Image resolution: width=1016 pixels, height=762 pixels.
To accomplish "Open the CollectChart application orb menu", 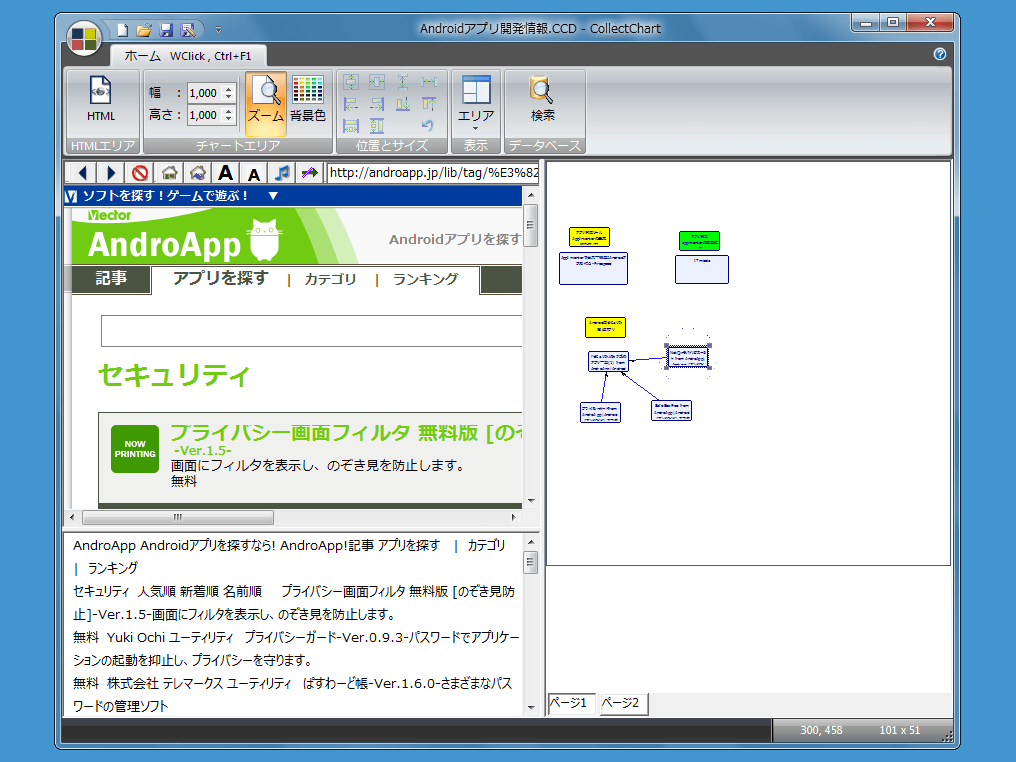I will (x=84, y=37).
